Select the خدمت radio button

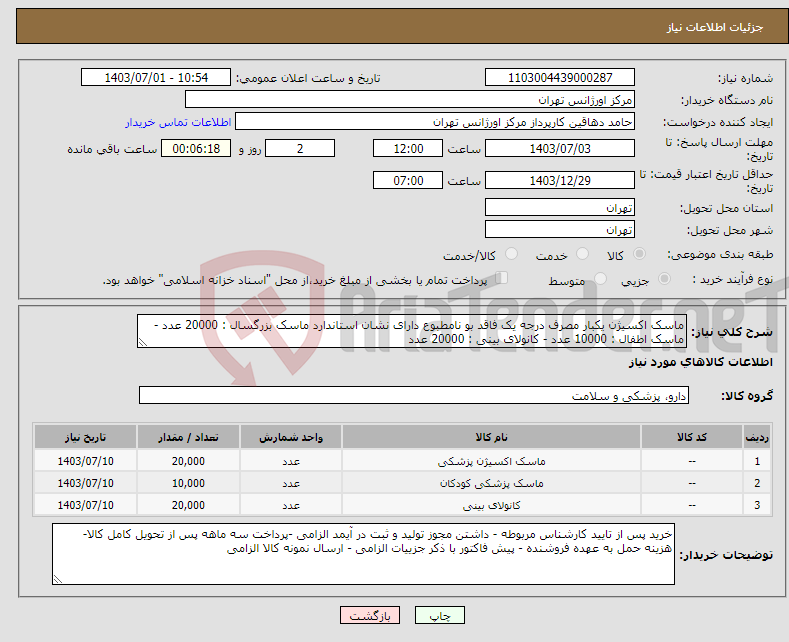tap(582, 254)
